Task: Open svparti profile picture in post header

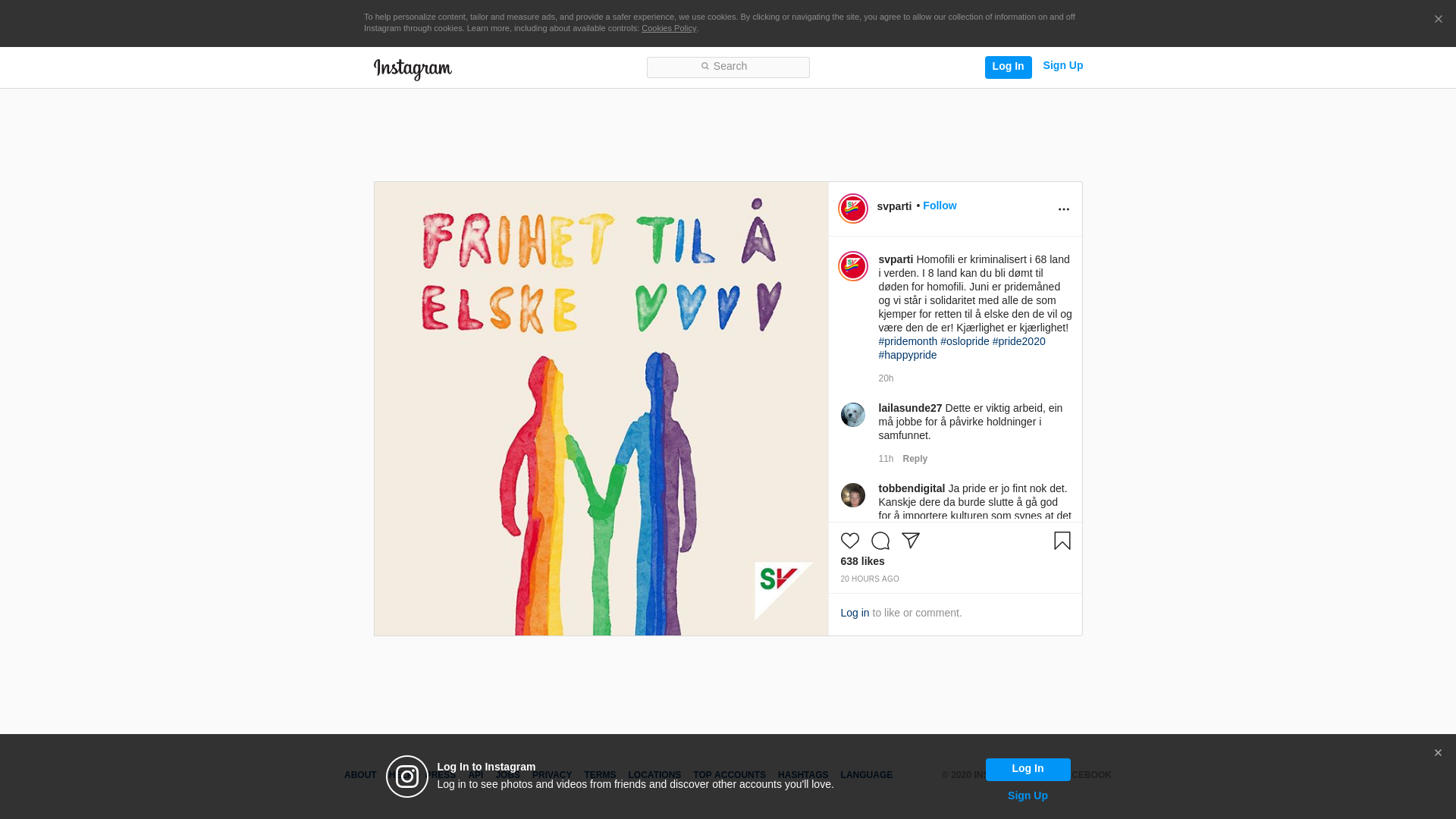Action: 852,209
